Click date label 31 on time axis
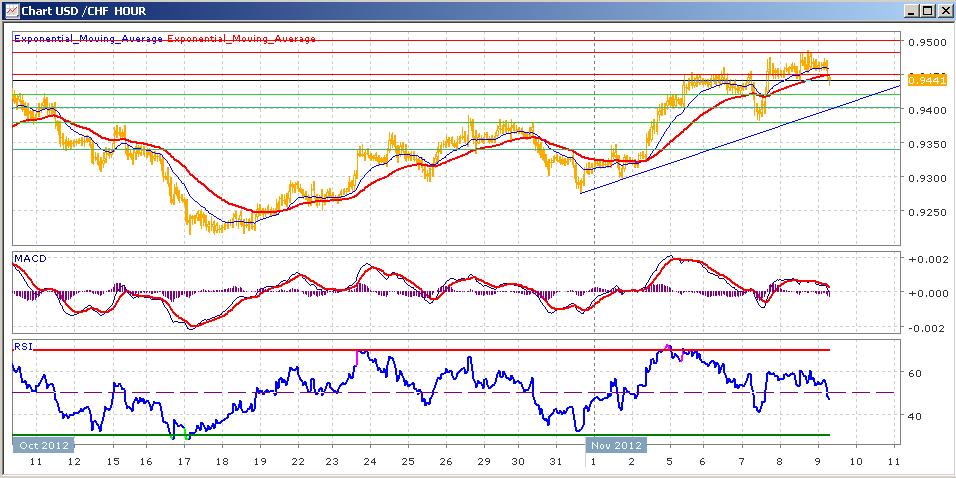The width and height of the screenshot is (956, 478). coord(555,462)
